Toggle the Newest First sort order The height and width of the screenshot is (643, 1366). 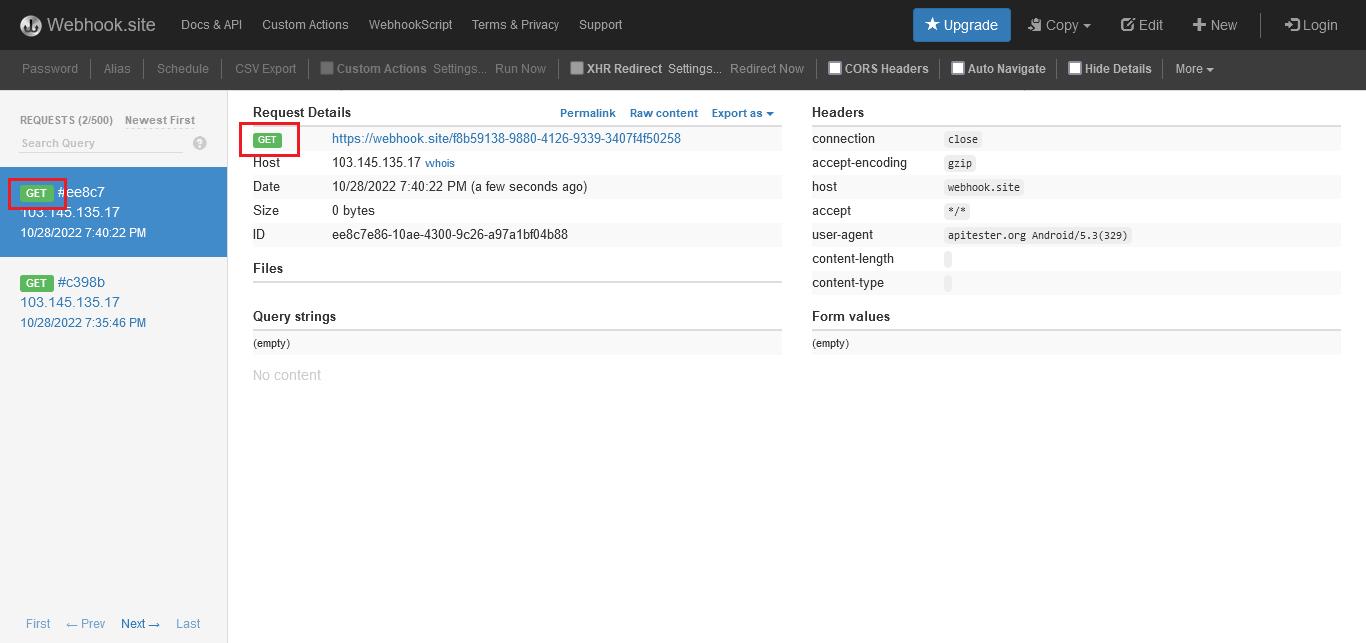point(160,120)
